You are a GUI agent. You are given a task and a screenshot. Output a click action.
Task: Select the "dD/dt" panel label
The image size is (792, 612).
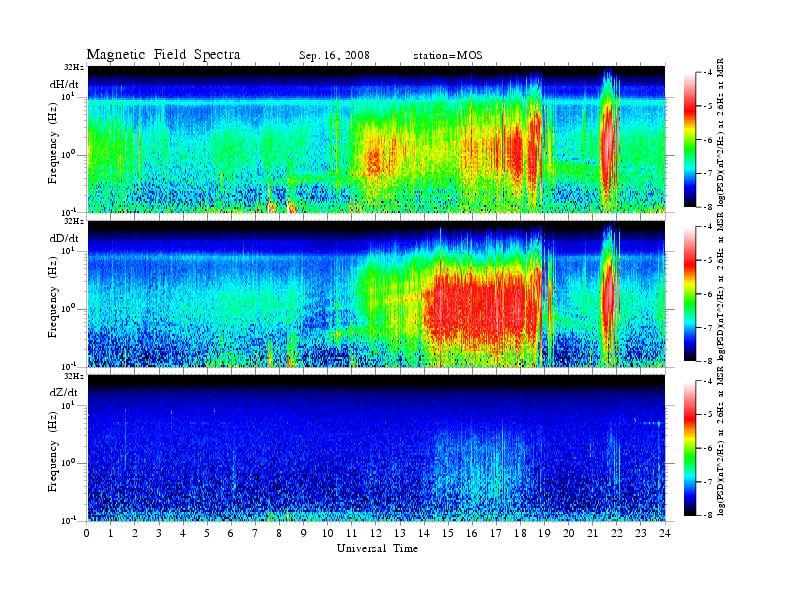point(64,238)
